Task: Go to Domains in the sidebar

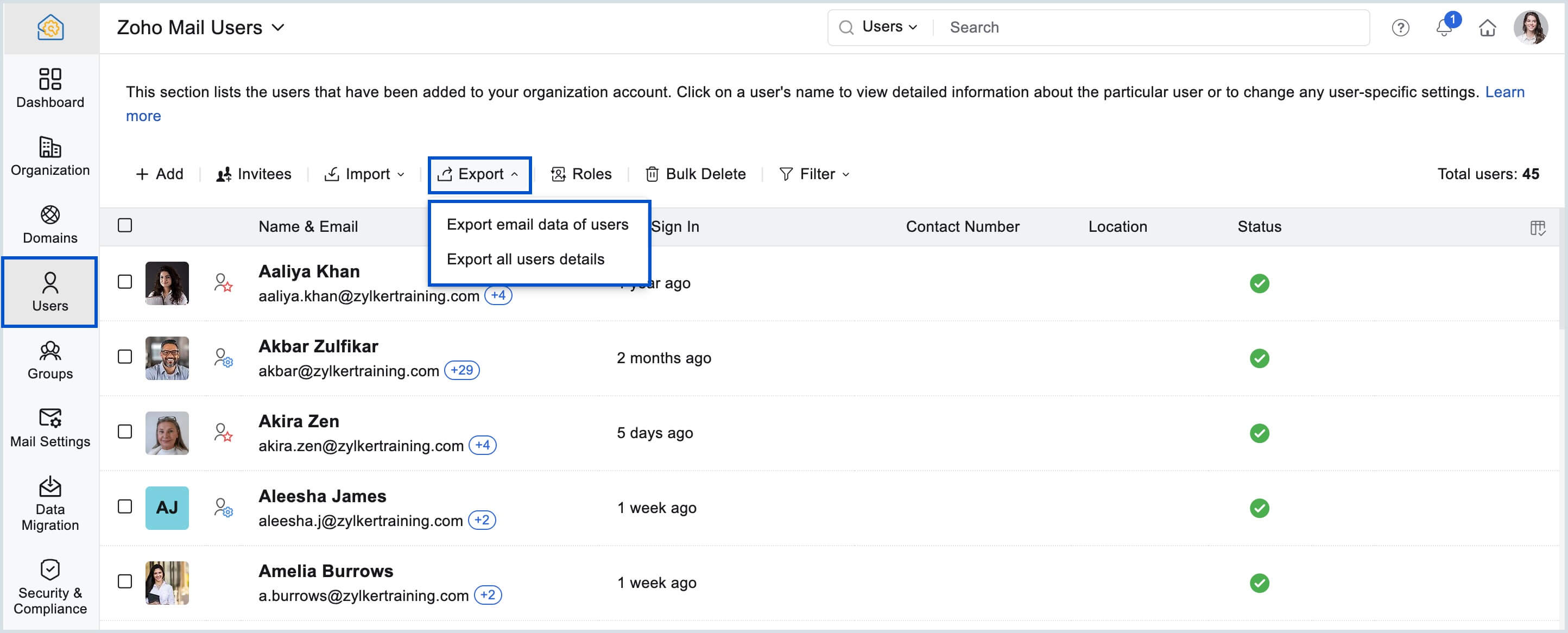Action: 50,224
